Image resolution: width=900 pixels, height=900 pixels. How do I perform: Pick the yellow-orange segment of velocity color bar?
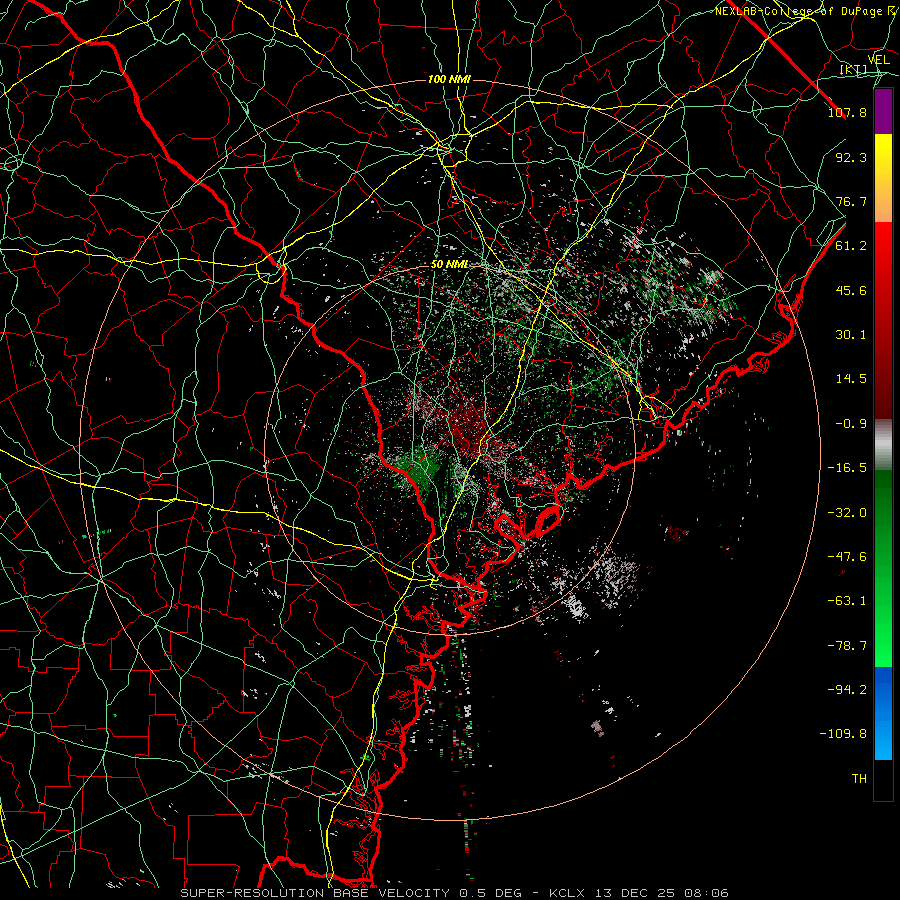coord(883,178)
